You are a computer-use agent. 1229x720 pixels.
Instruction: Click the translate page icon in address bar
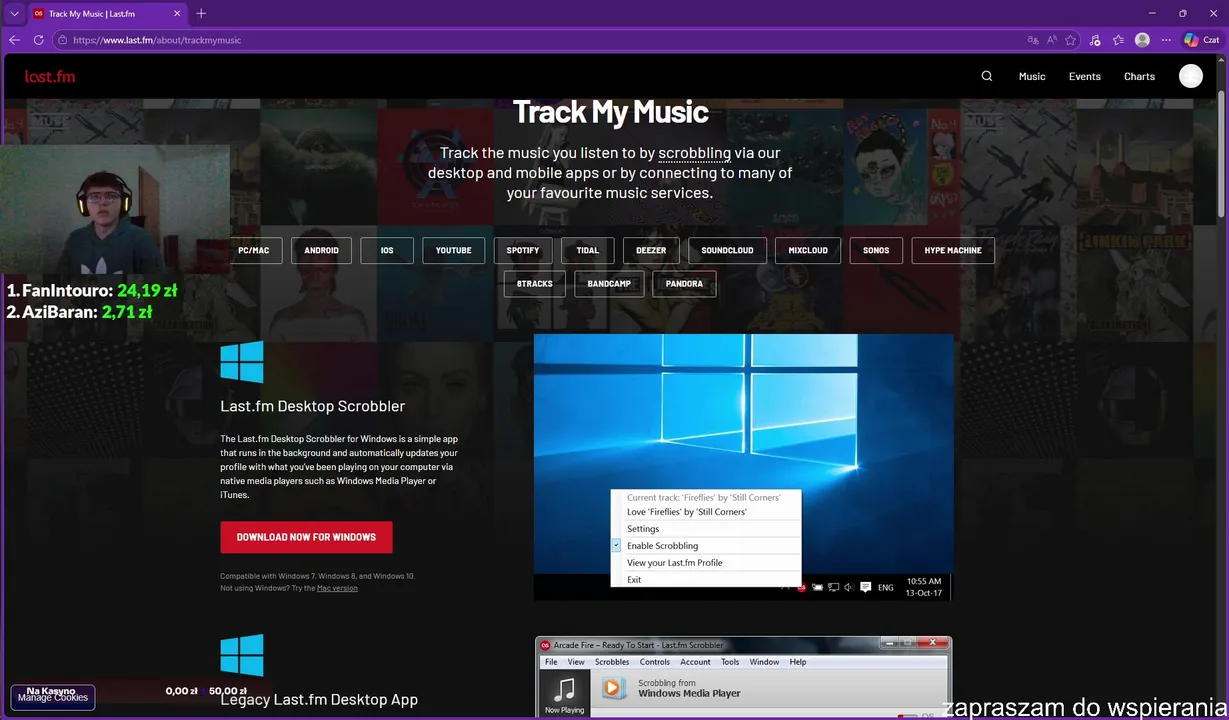pos(1033,40)
